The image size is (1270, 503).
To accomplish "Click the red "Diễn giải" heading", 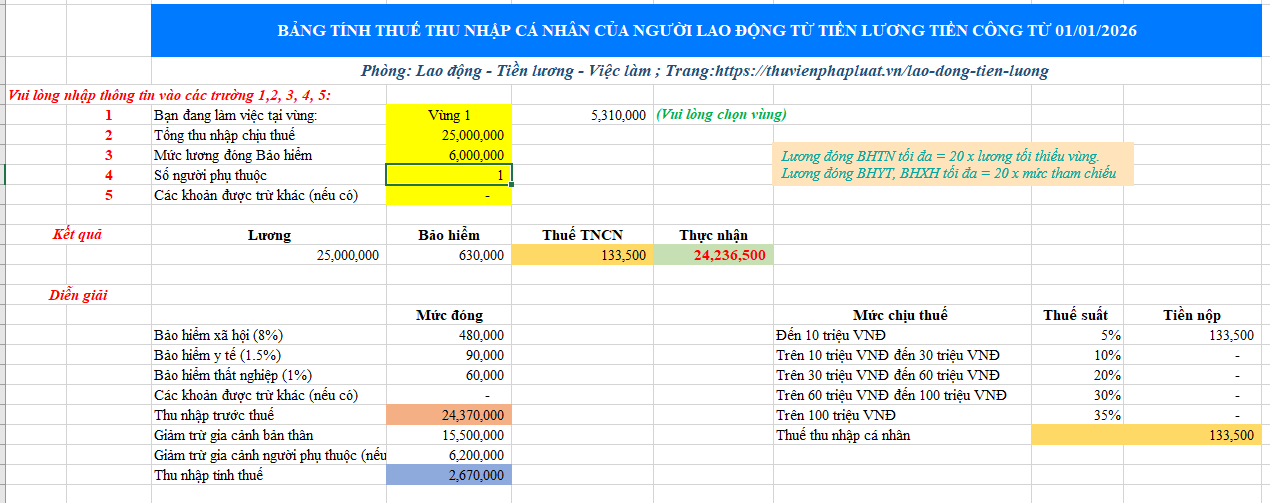I will point(78,295).
